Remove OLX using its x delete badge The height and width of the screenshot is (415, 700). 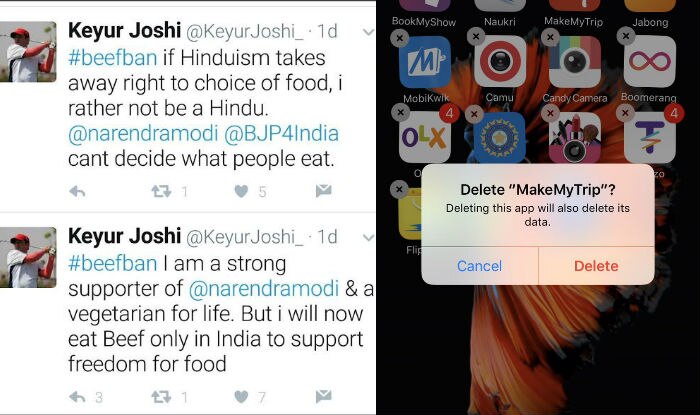[x=400, y=112]
